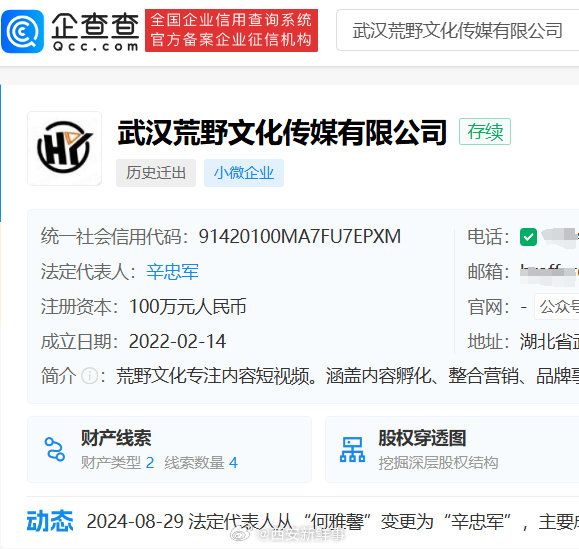Viewport: 579px width, 549px height.
Task: Click the 成立日期 value 2022-02-14
Action: tap(177, 341)
